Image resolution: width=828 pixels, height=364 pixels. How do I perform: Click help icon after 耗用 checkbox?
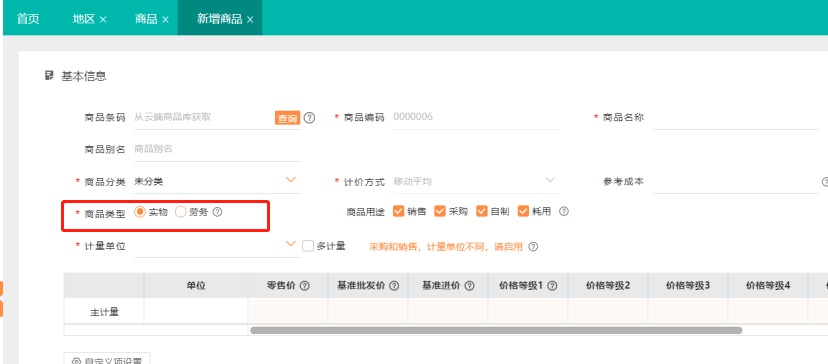point(563,211)
